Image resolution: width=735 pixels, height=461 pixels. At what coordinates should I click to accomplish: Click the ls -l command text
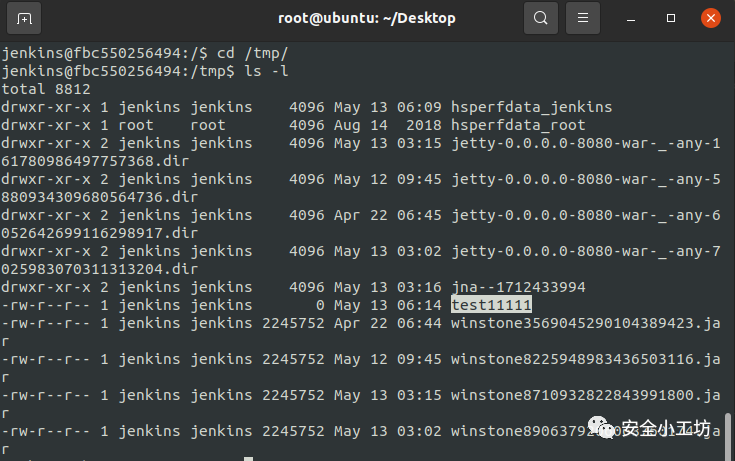pos(266,71)
